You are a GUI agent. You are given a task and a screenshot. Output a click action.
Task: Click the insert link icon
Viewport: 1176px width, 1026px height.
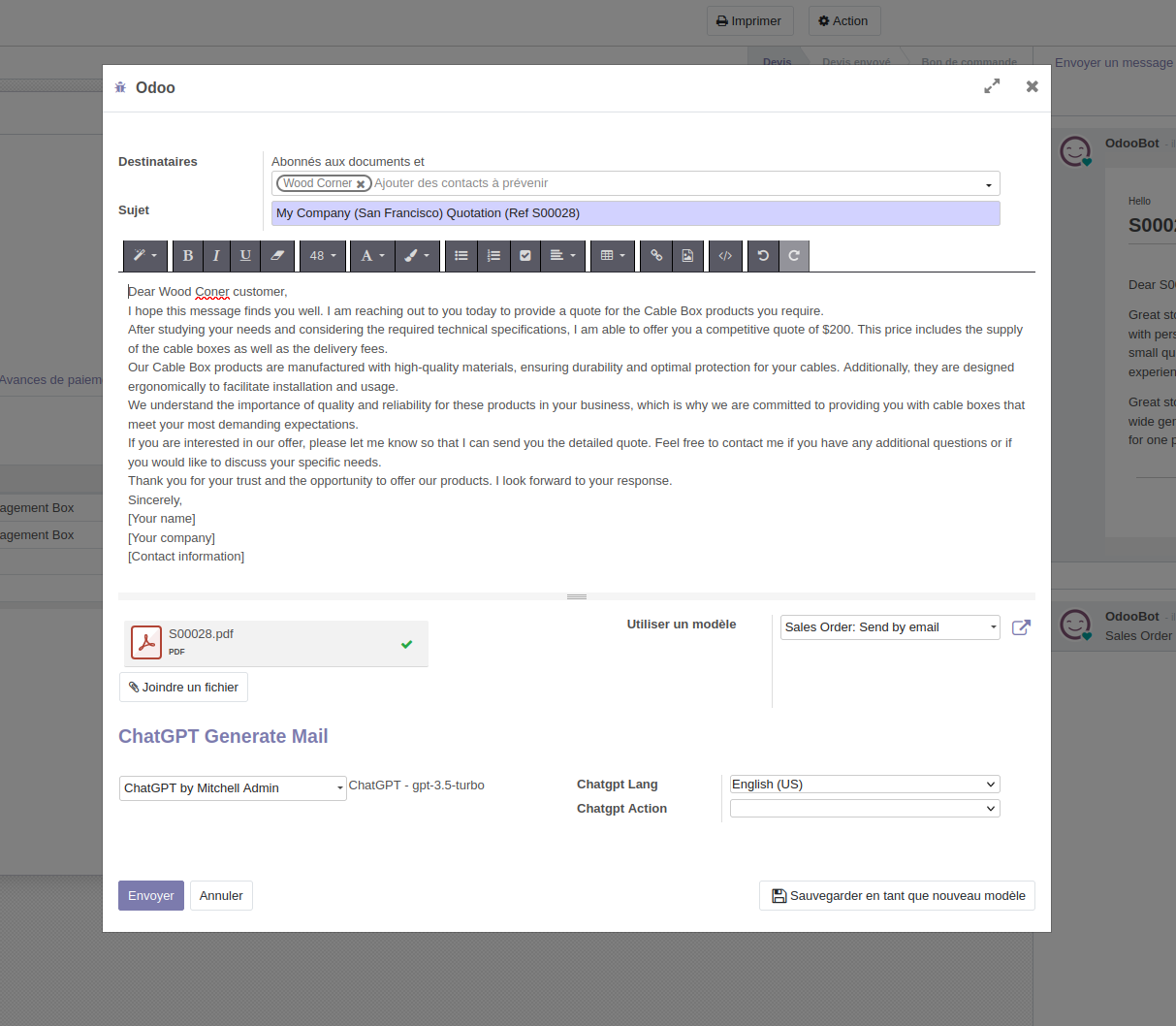tap(656, 256)
